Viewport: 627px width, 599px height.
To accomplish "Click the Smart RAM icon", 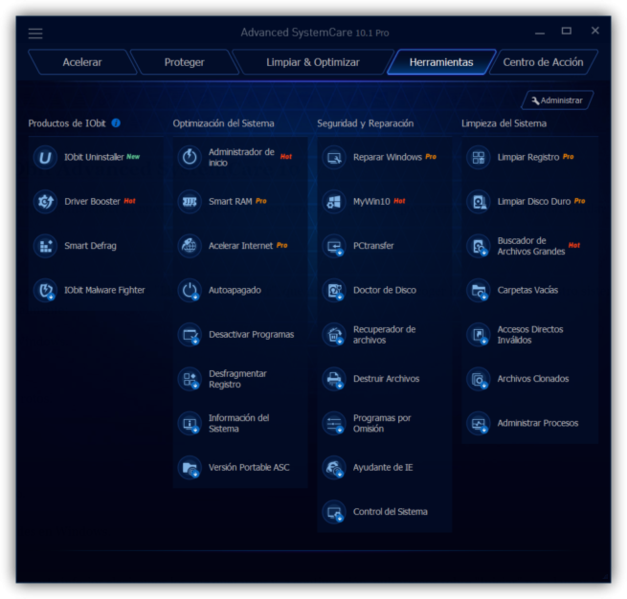I will [190, 202].
